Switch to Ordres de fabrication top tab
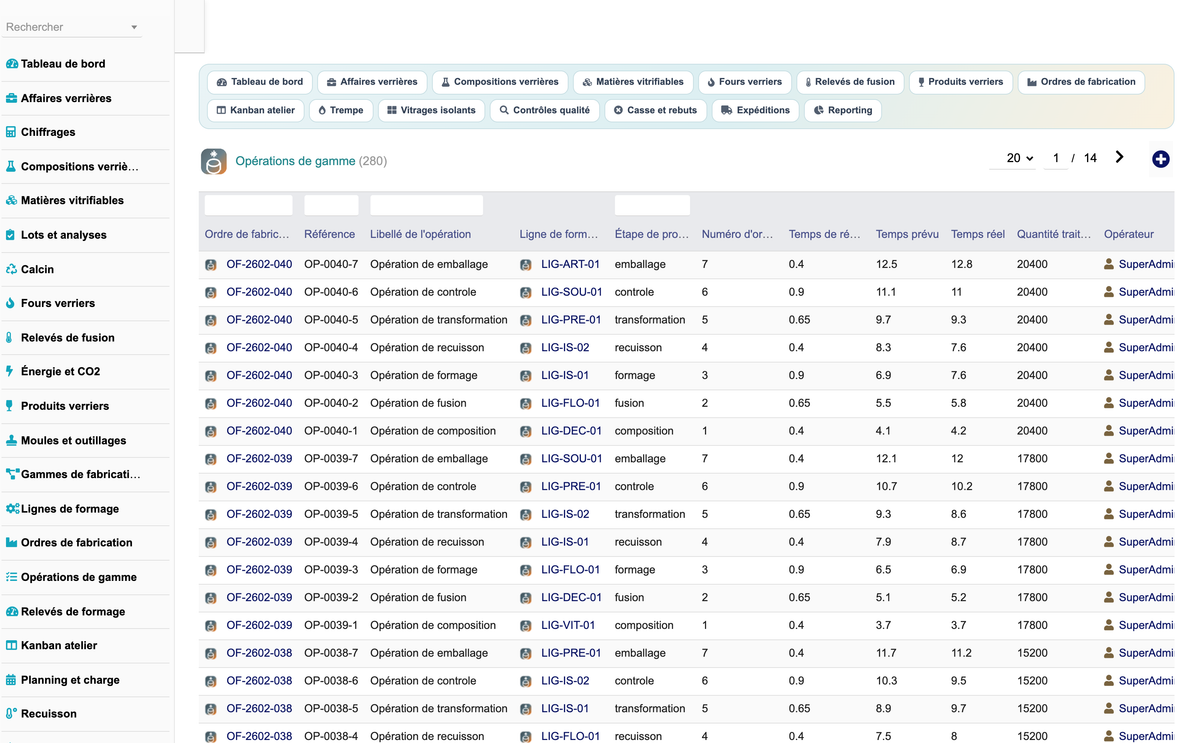 1081,82
